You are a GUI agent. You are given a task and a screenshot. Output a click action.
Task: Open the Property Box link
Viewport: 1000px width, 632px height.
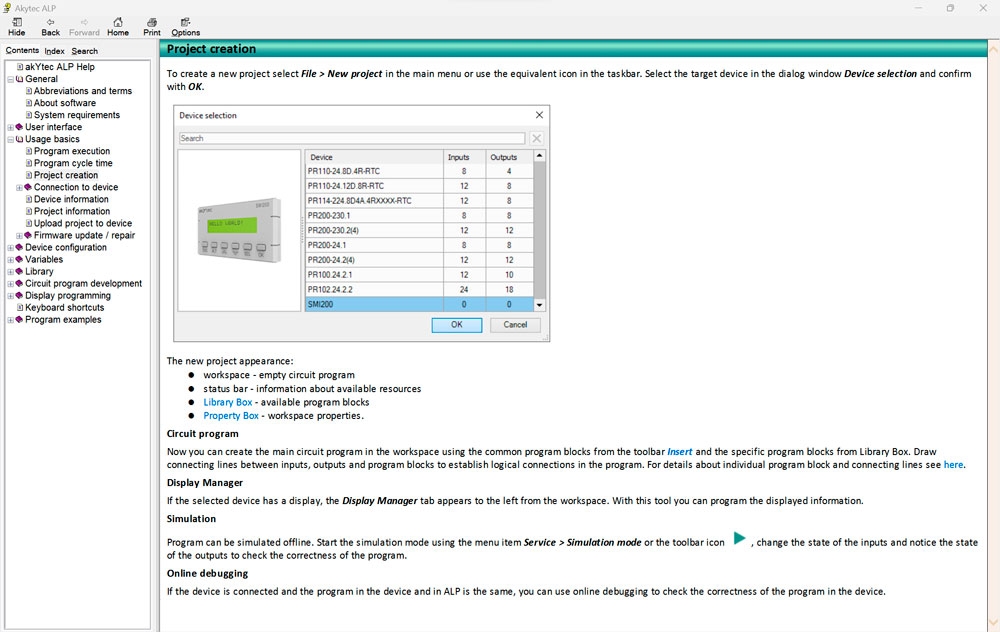(x=231, y=416)
